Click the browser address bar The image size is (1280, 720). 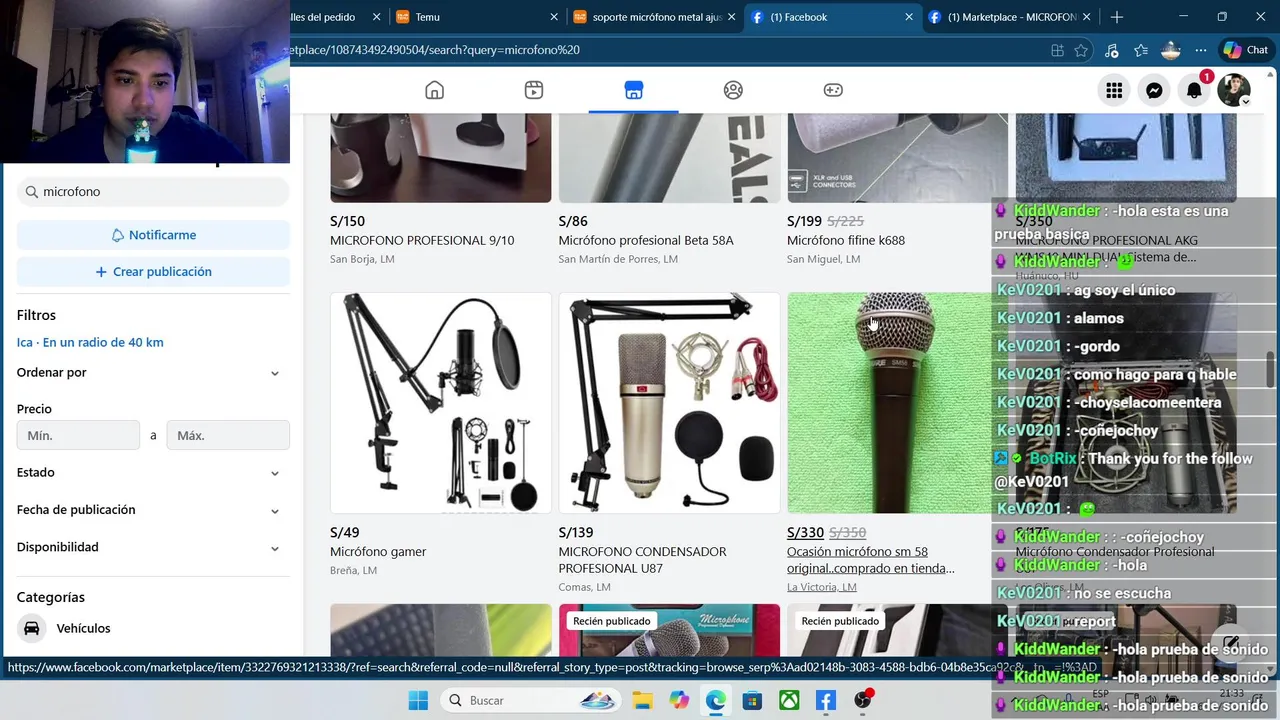click(660, 50)
